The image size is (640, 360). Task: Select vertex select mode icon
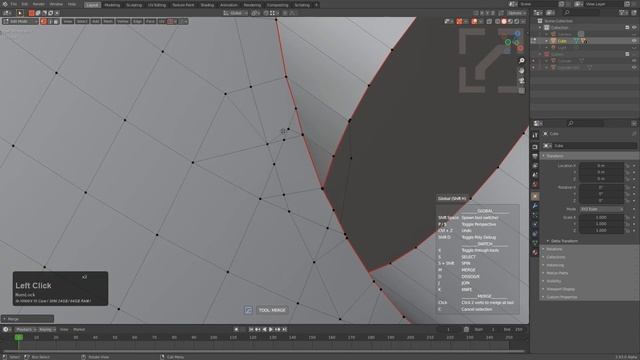click(x=44, y=21)
